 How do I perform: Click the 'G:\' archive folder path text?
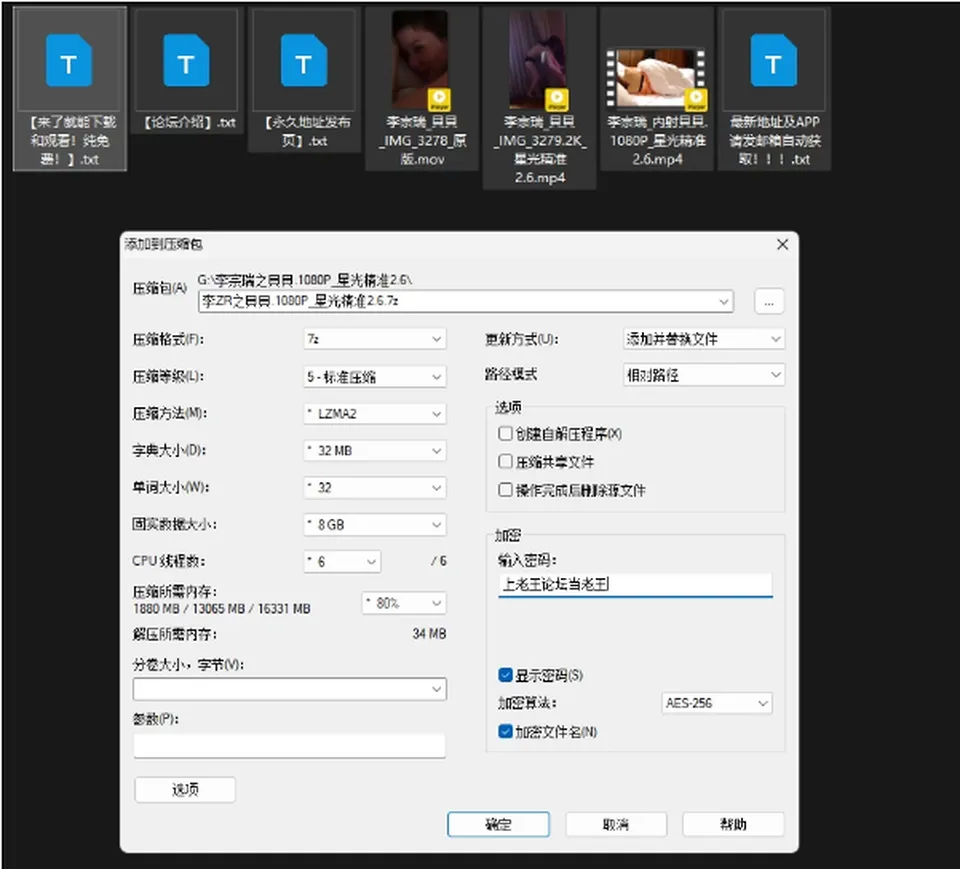[304, 280]
